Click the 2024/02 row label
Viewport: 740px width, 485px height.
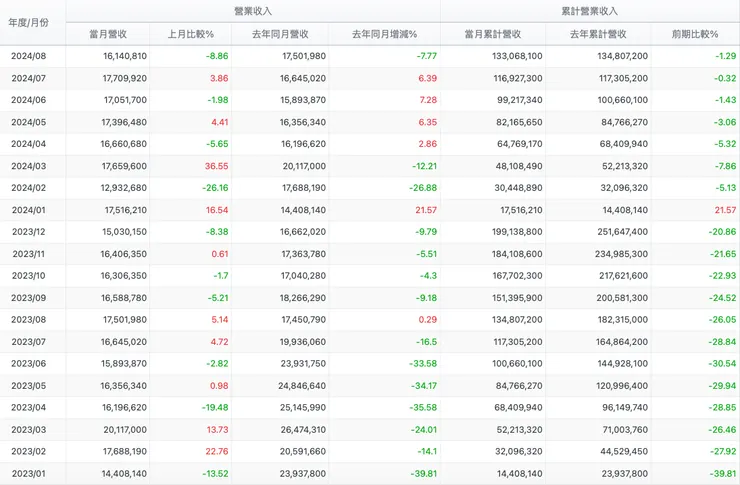(29, 188)
